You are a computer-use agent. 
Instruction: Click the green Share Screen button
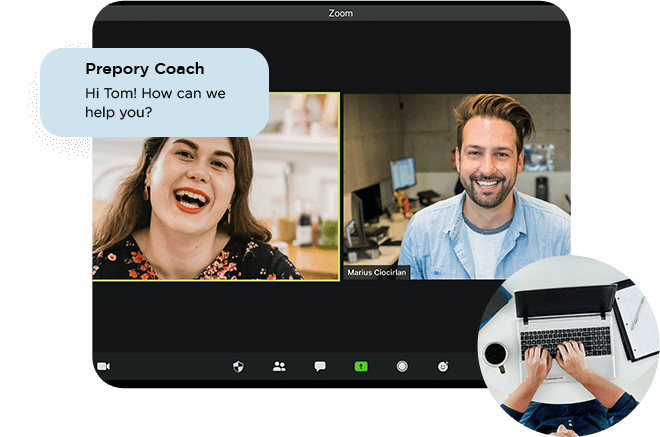(361, 366)
